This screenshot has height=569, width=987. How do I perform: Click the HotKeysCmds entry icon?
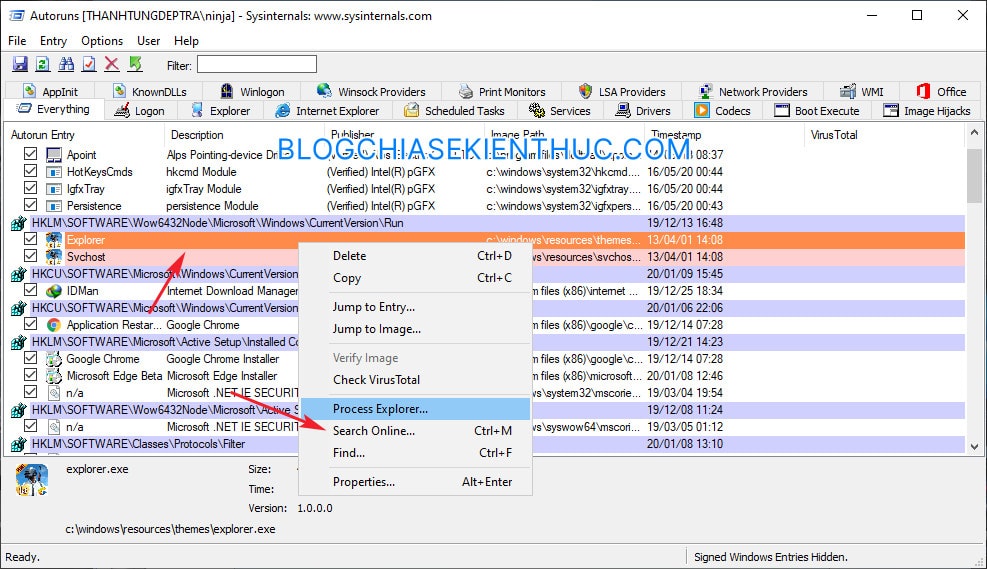tap(54, 172)
